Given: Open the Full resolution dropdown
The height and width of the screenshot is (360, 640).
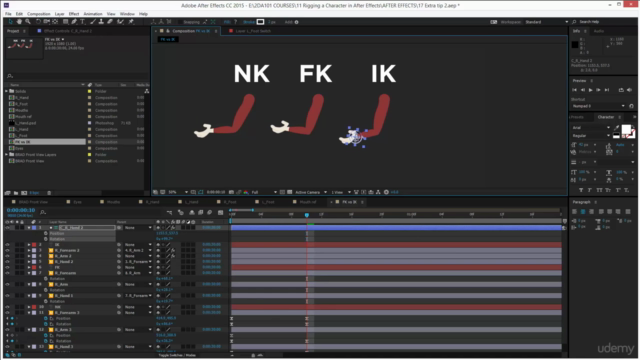Looking at the screenshot, I should (x=264, y=192).
